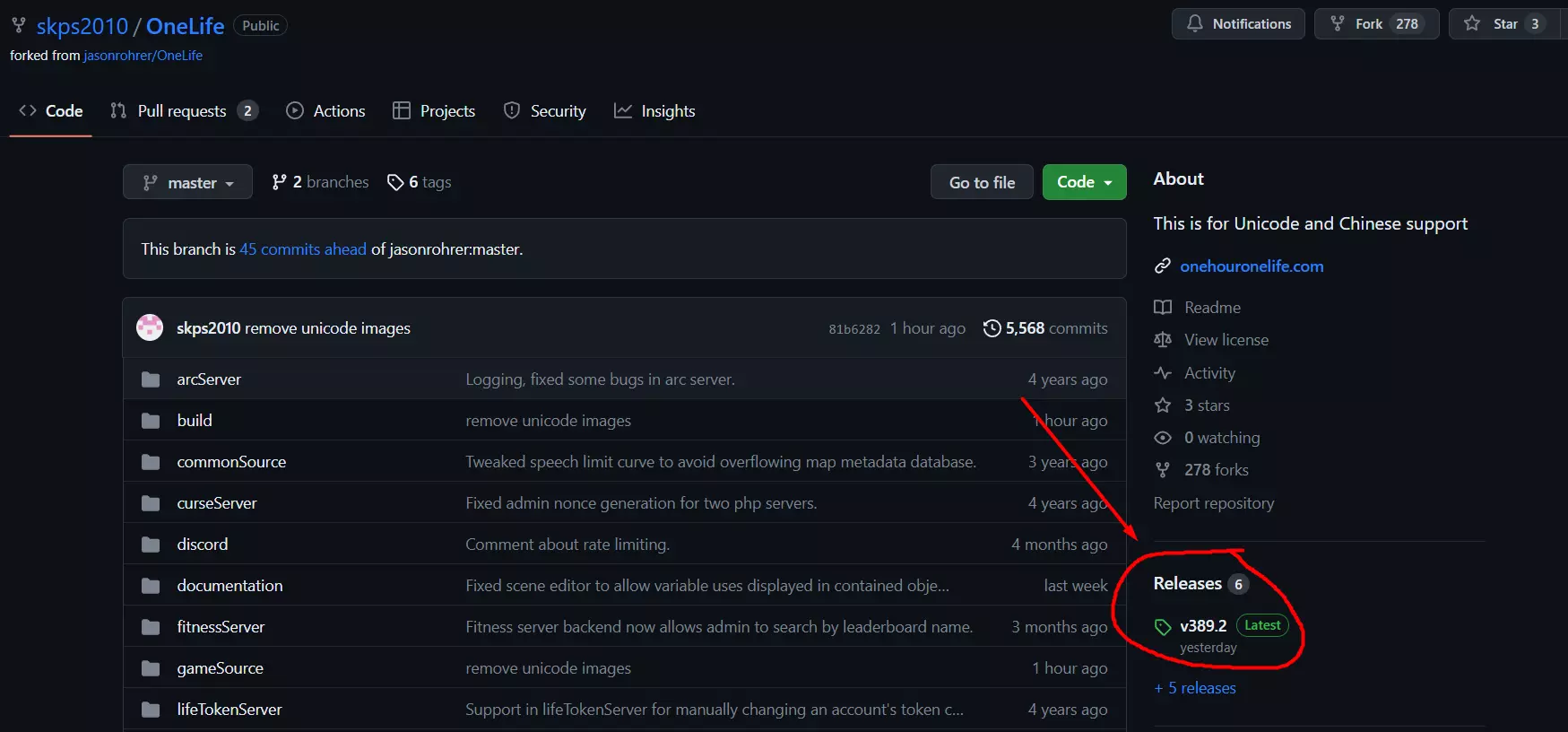Open the 'remove unicode images' latest commit message
Screen dimensions: 1568x732
(x=327, y=328)
